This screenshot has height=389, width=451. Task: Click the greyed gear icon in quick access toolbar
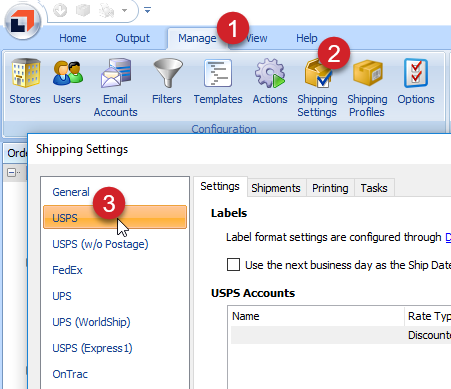coord(106,11)
